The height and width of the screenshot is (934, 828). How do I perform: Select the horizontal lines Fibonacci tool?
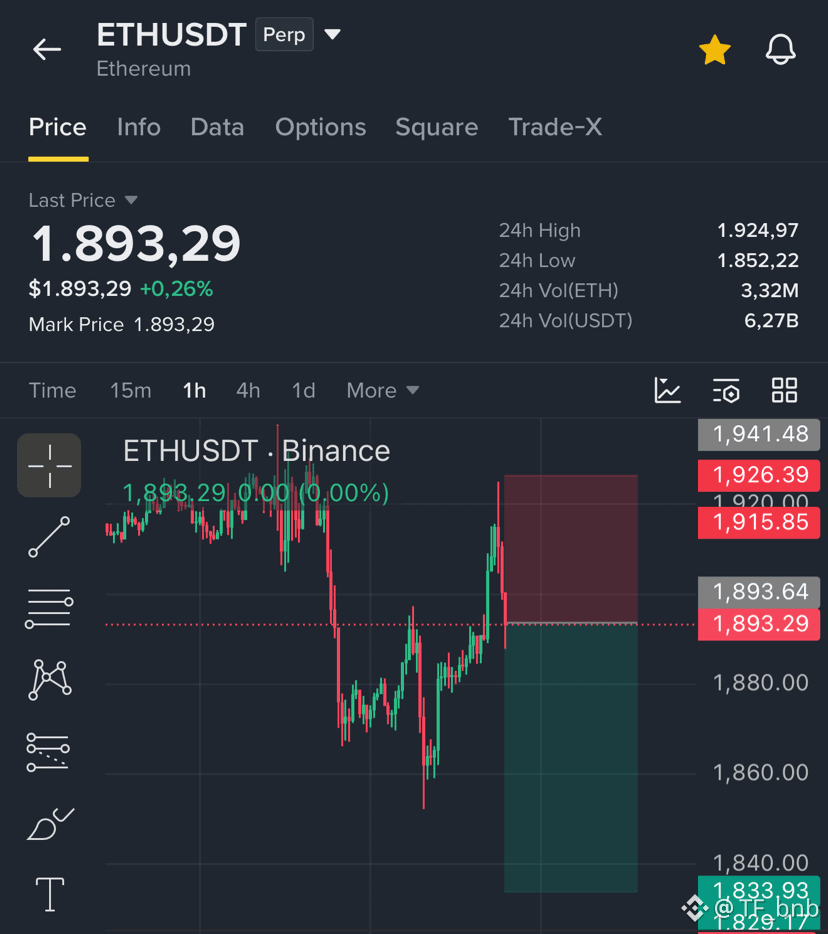pyautogui.click(x=49, y=608)
